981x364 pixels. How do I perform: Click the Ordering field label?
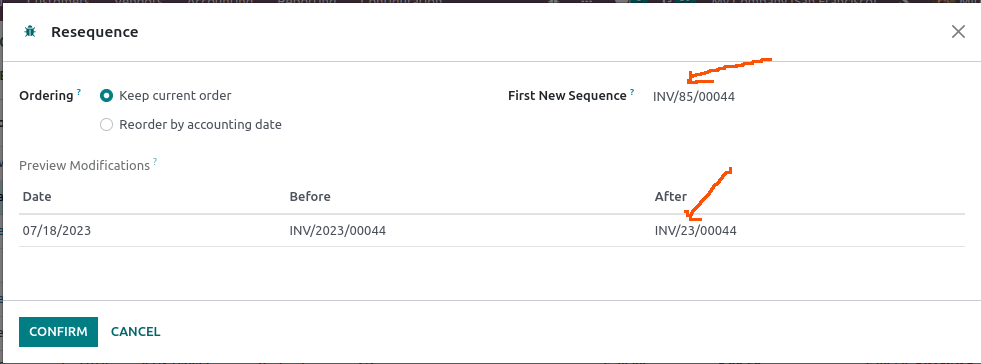coord(46,96)
